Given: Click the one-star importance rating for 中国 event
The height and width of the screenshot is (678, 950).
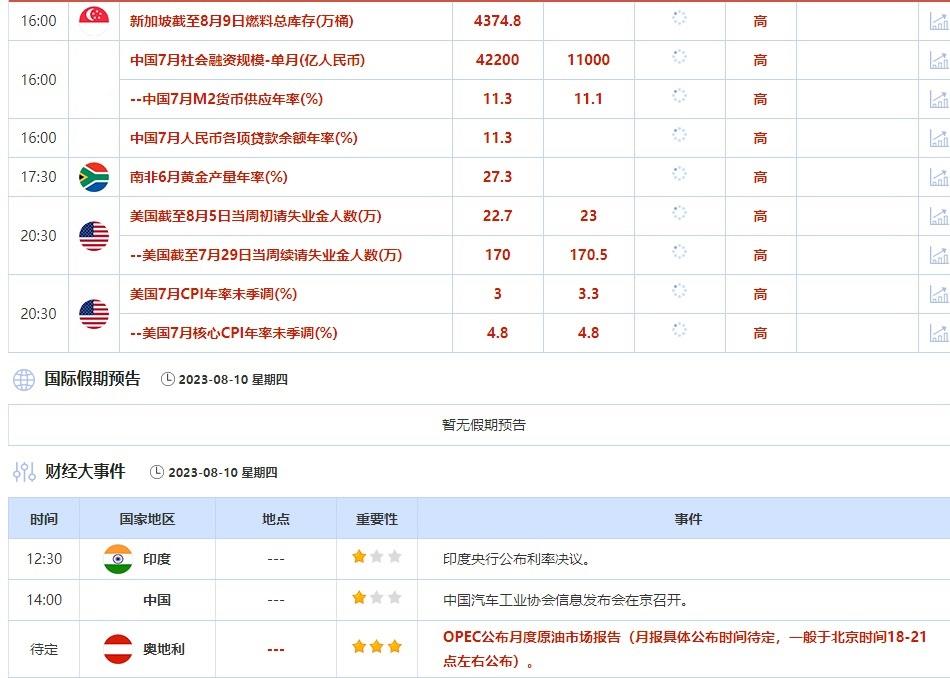Looking at the screenshot, I should 377,597.
